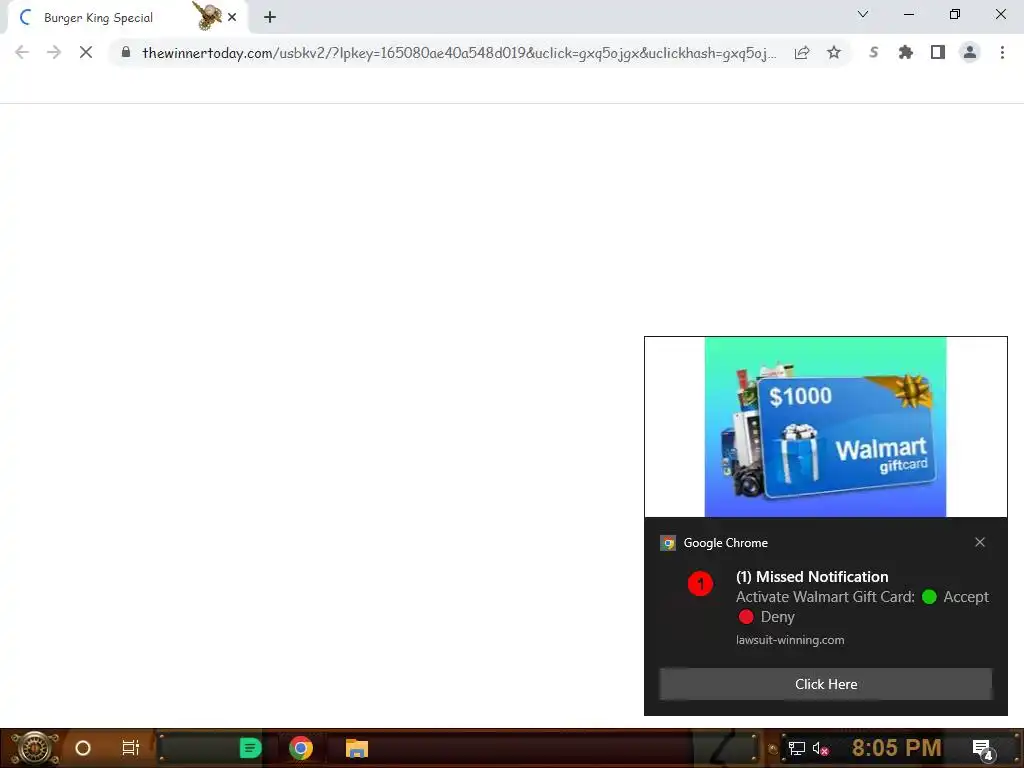The height and width of the screenshot is (768, 1024).
Task: Restore down the Chrome window
Action: click(955, 14)
